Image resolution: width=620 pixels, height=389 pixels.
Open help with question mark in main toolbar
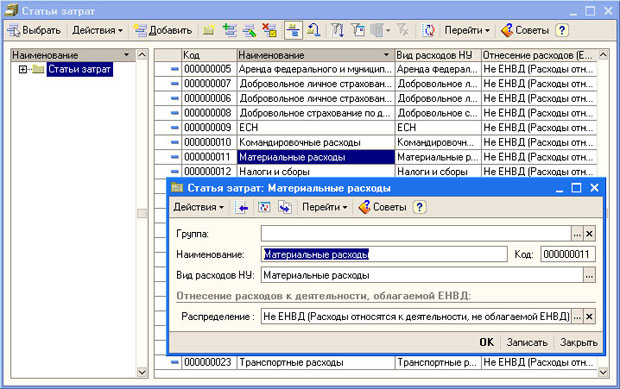pyautogui.click(x=562, y=30)
